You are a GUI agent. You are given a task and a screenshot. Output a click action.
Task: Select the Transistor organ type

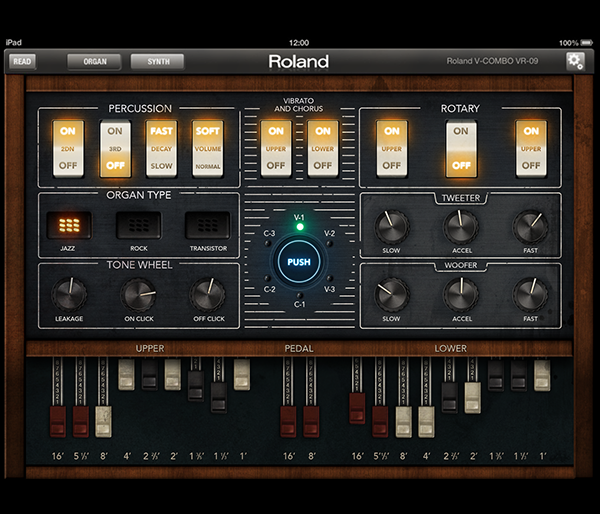[206, 226]
